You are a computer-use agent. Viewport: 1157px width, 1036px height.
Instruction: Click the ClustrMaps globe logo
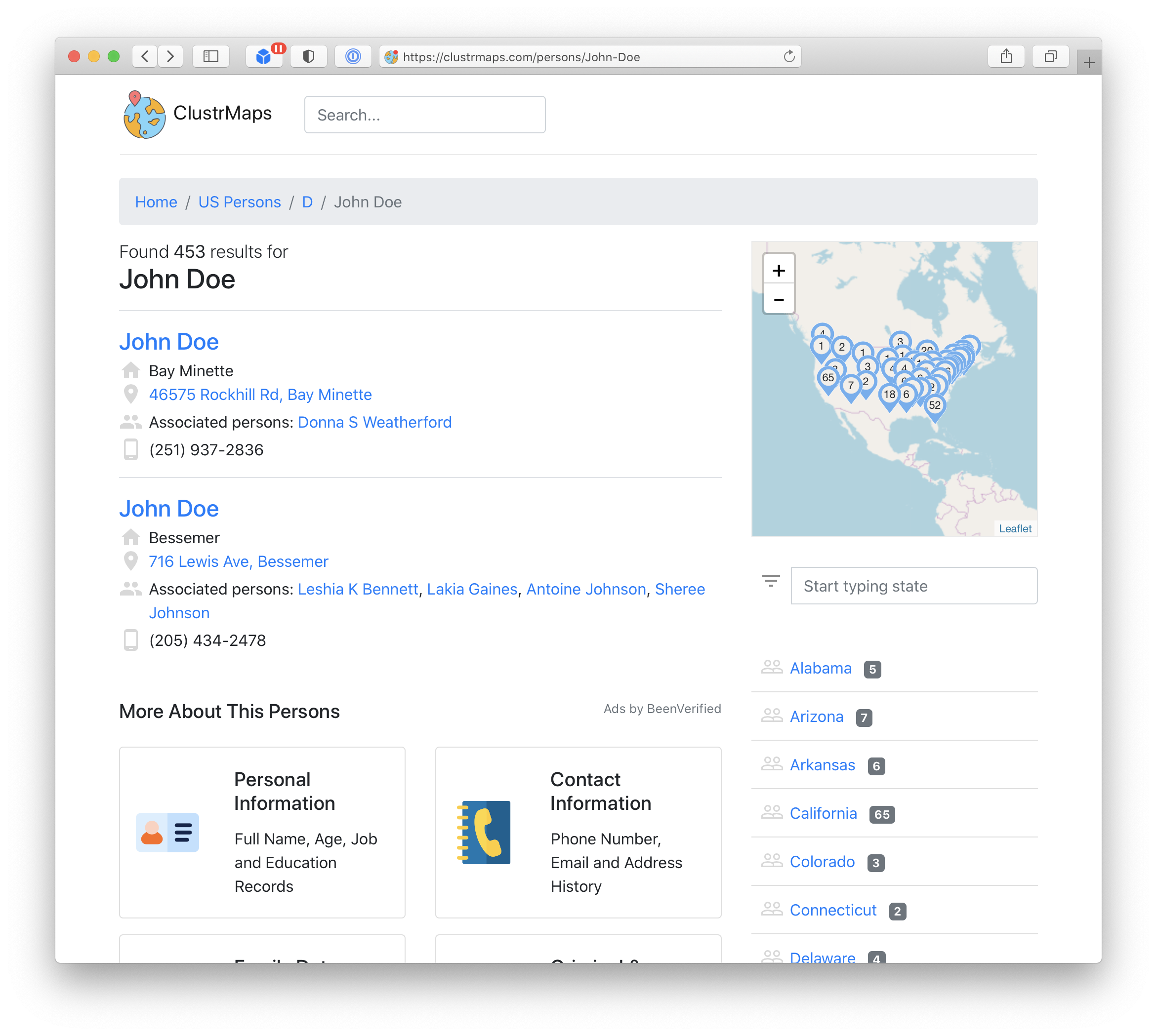tap(144, 115)
